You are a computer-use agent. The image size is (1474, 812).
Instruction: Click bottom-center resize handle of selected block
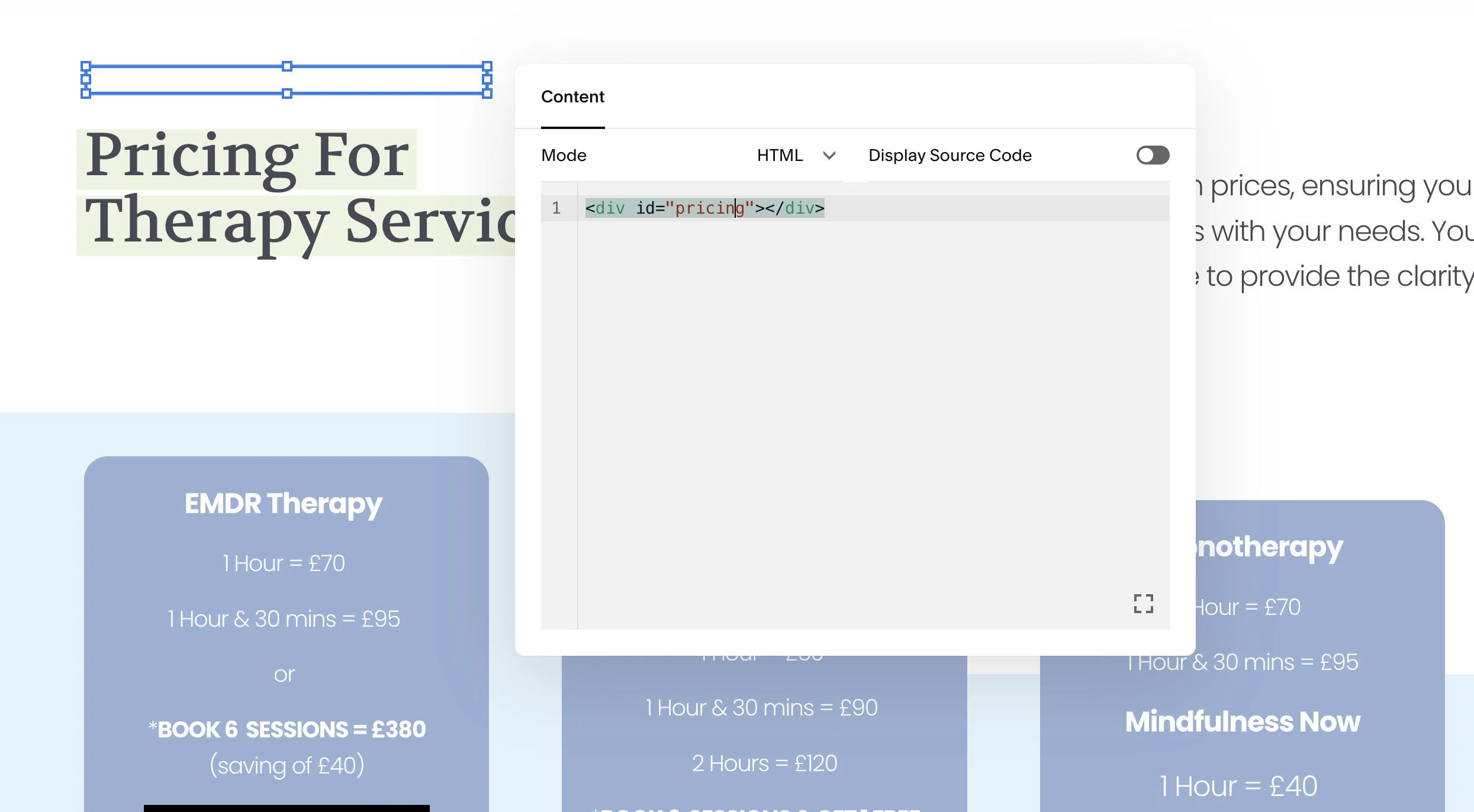coord(287,94)
